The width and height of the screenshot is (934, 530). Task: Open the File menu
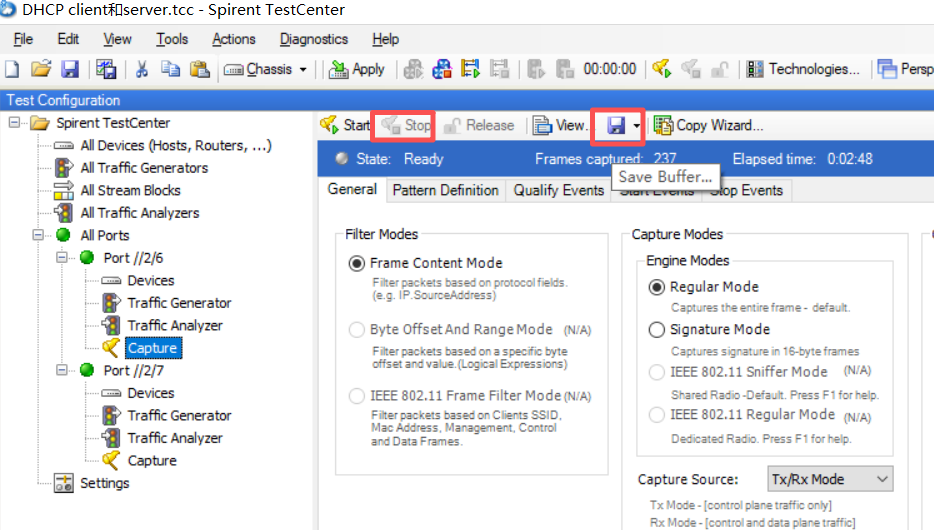(23, 39)
